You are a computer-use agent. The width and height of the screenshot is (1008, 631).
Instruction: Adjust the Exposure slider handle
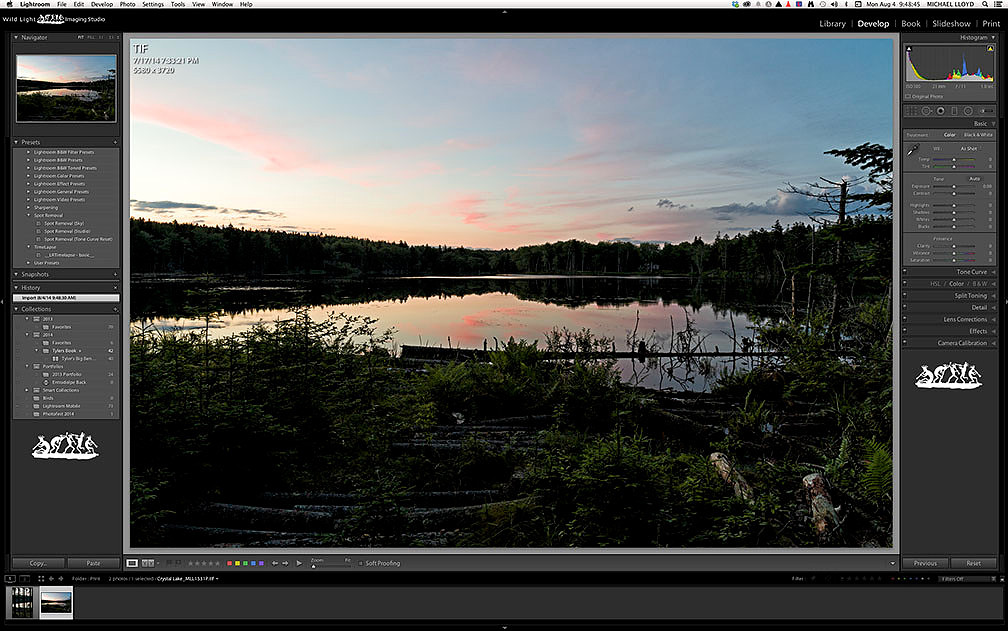954,186
